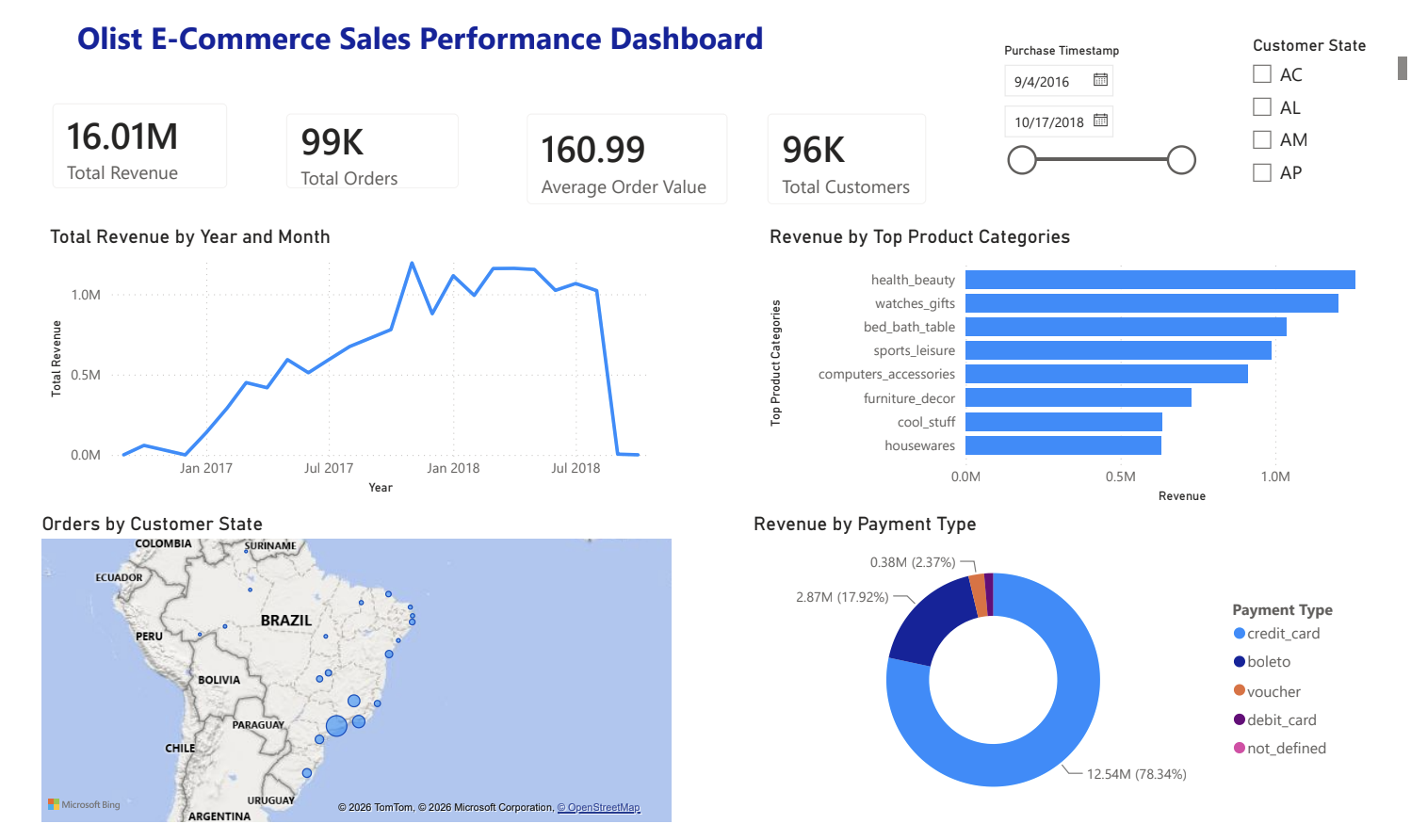The image size is (1411, 840).
Task: Select the computers_accessories revenue bar
Action: point(1107,374)
